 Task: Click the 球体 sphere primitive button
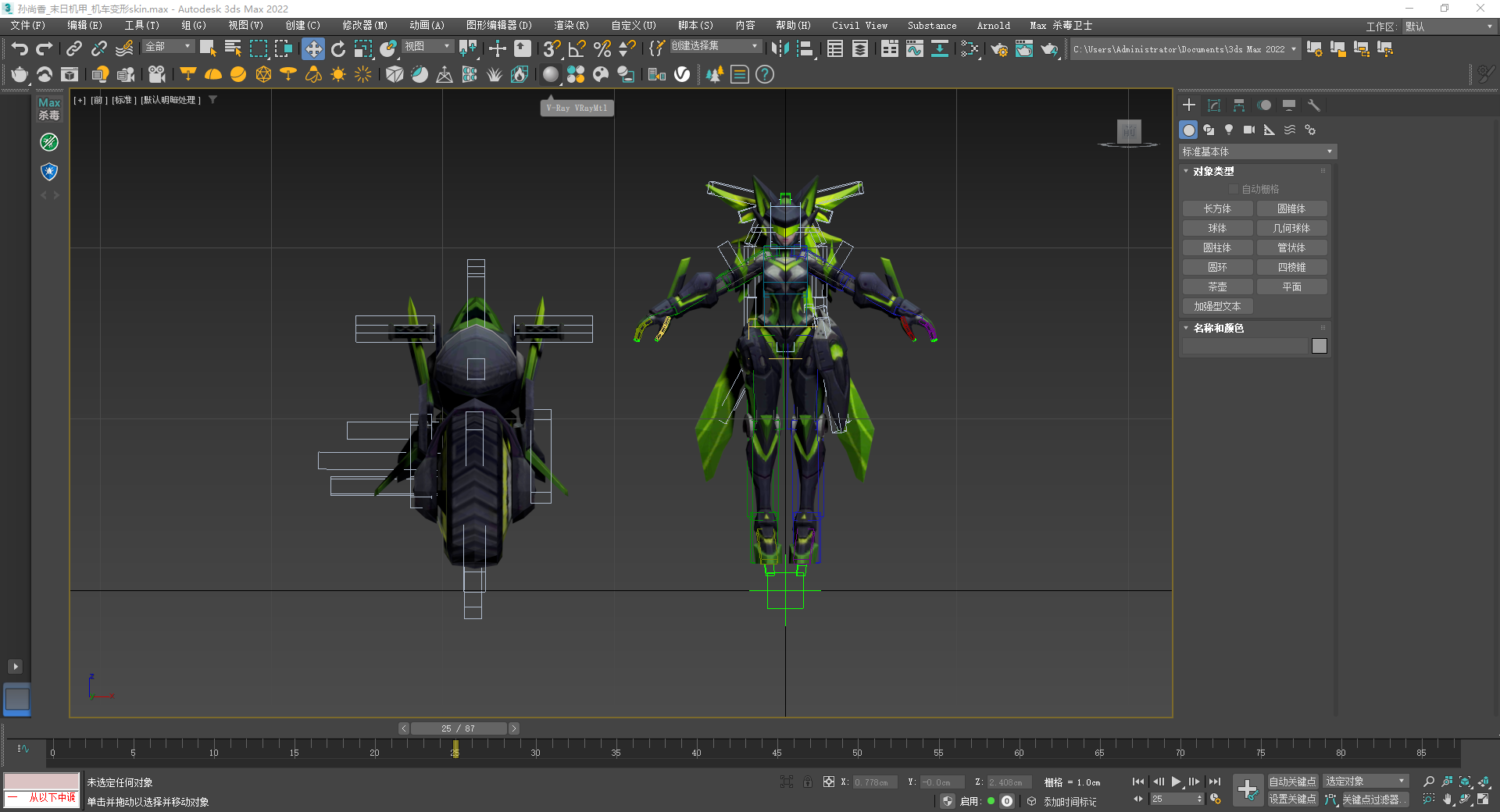coord(1217,228)
